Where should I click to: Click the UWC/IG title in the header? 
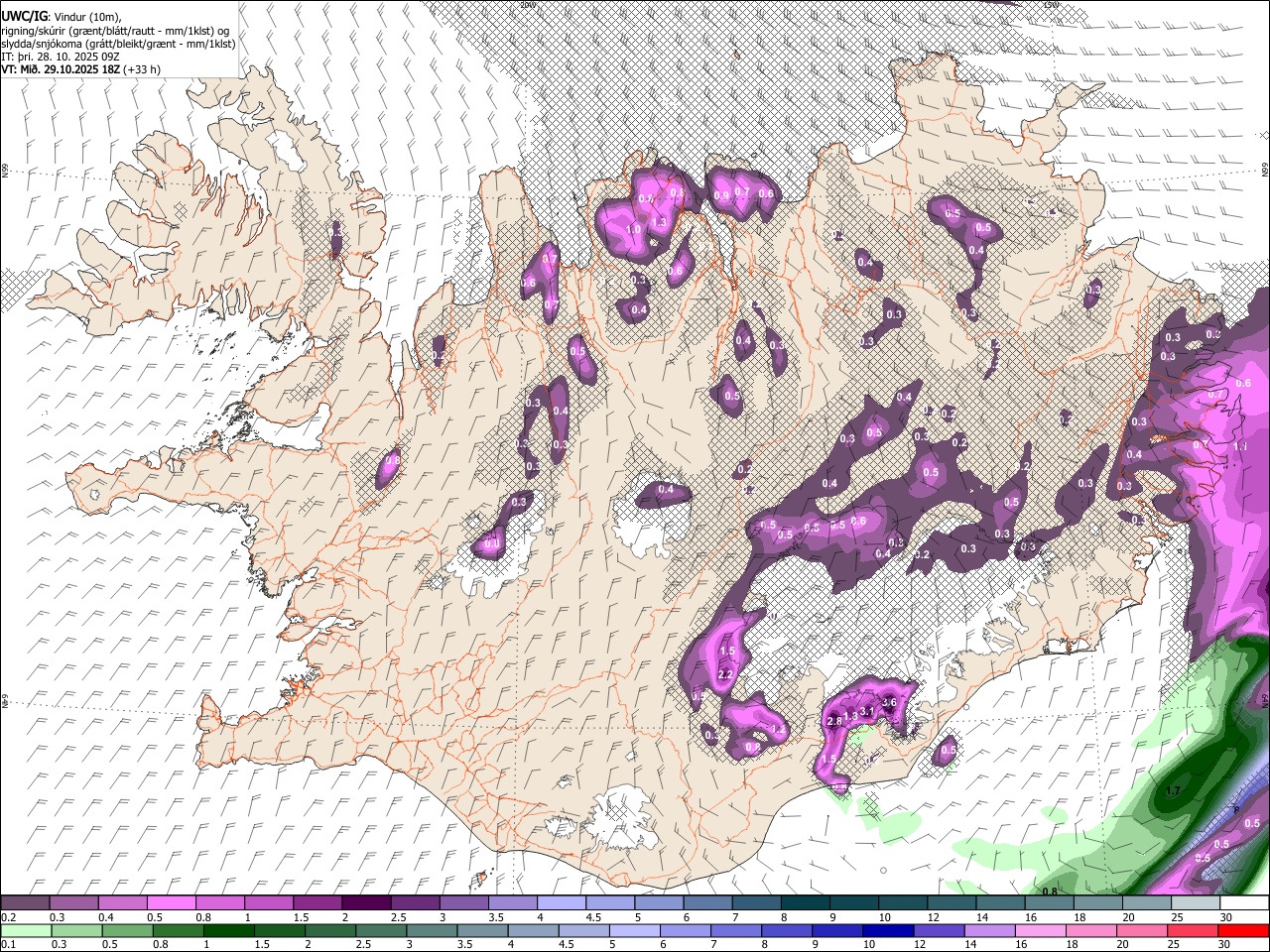[x=23, y=15]
